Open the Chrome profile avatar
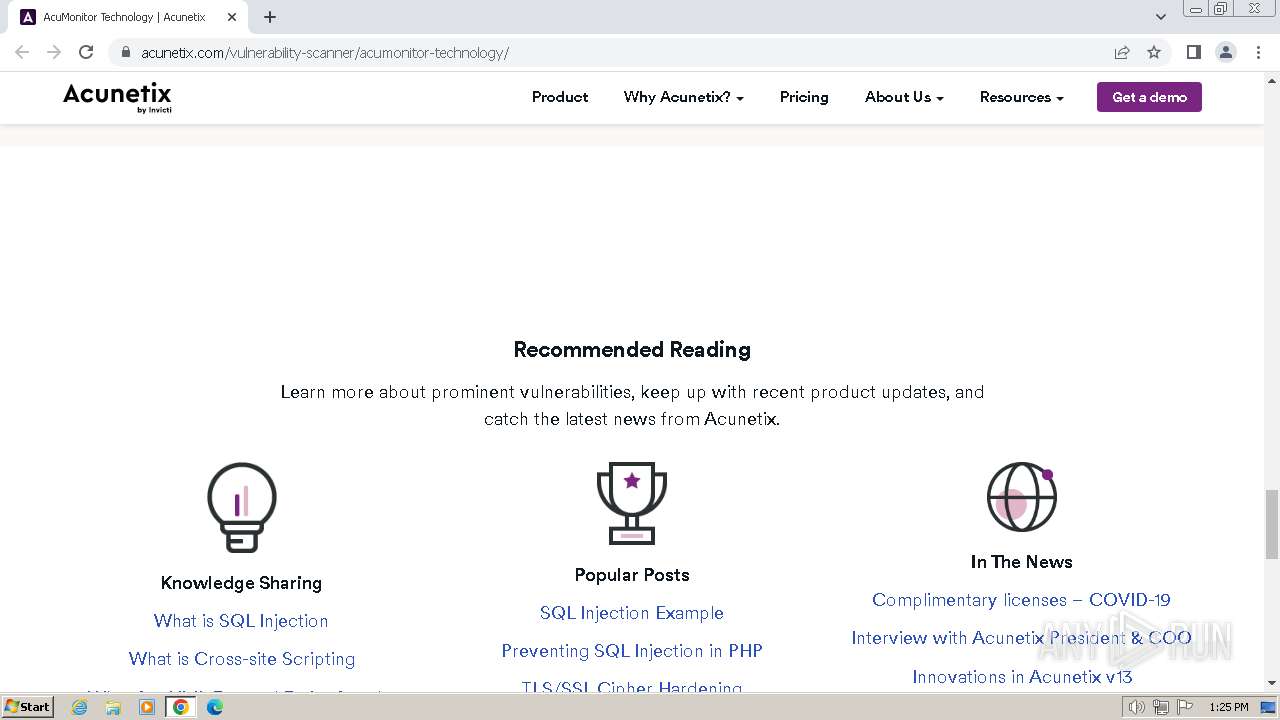The width and height of the screenshot is (1280, 720). [x=1226, y=52]
